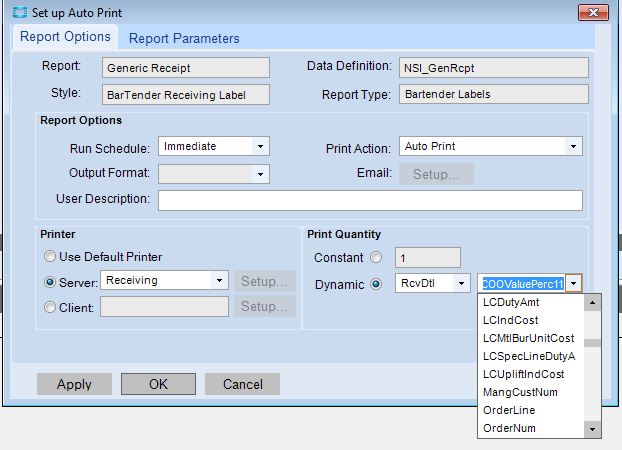Click the Auto Print window title icon
This screenshot has height=450, width=622.
click(x=19, y=12)
